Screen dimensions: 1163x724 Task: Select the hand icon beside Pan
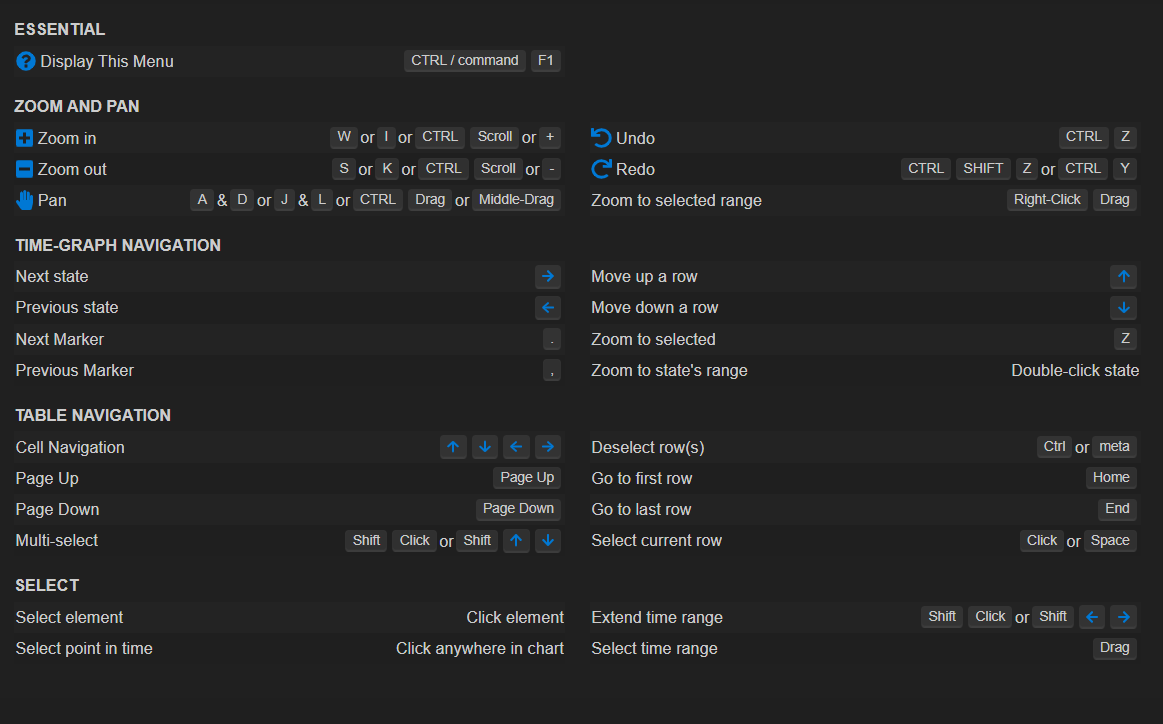tap(24, 200)
